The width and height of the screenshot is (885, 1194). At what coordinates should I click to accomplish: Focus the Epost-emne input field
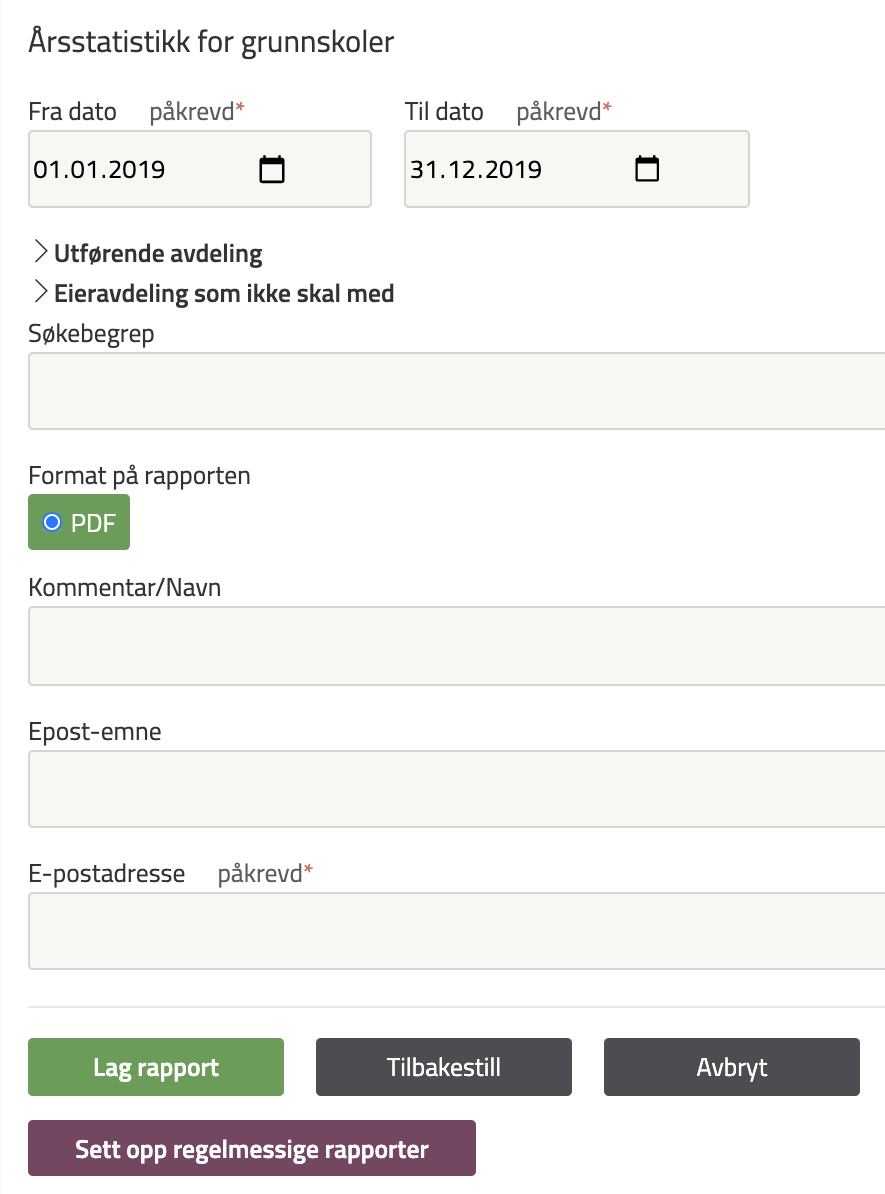pos(456,789)
